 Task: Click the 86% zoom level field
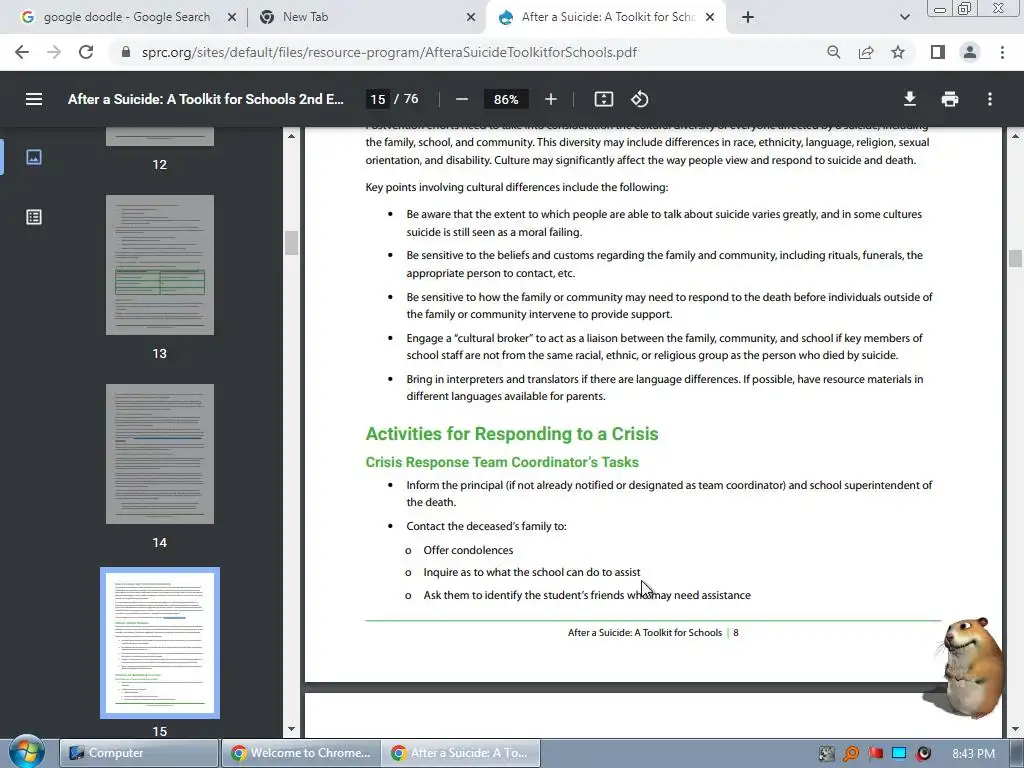506,99
